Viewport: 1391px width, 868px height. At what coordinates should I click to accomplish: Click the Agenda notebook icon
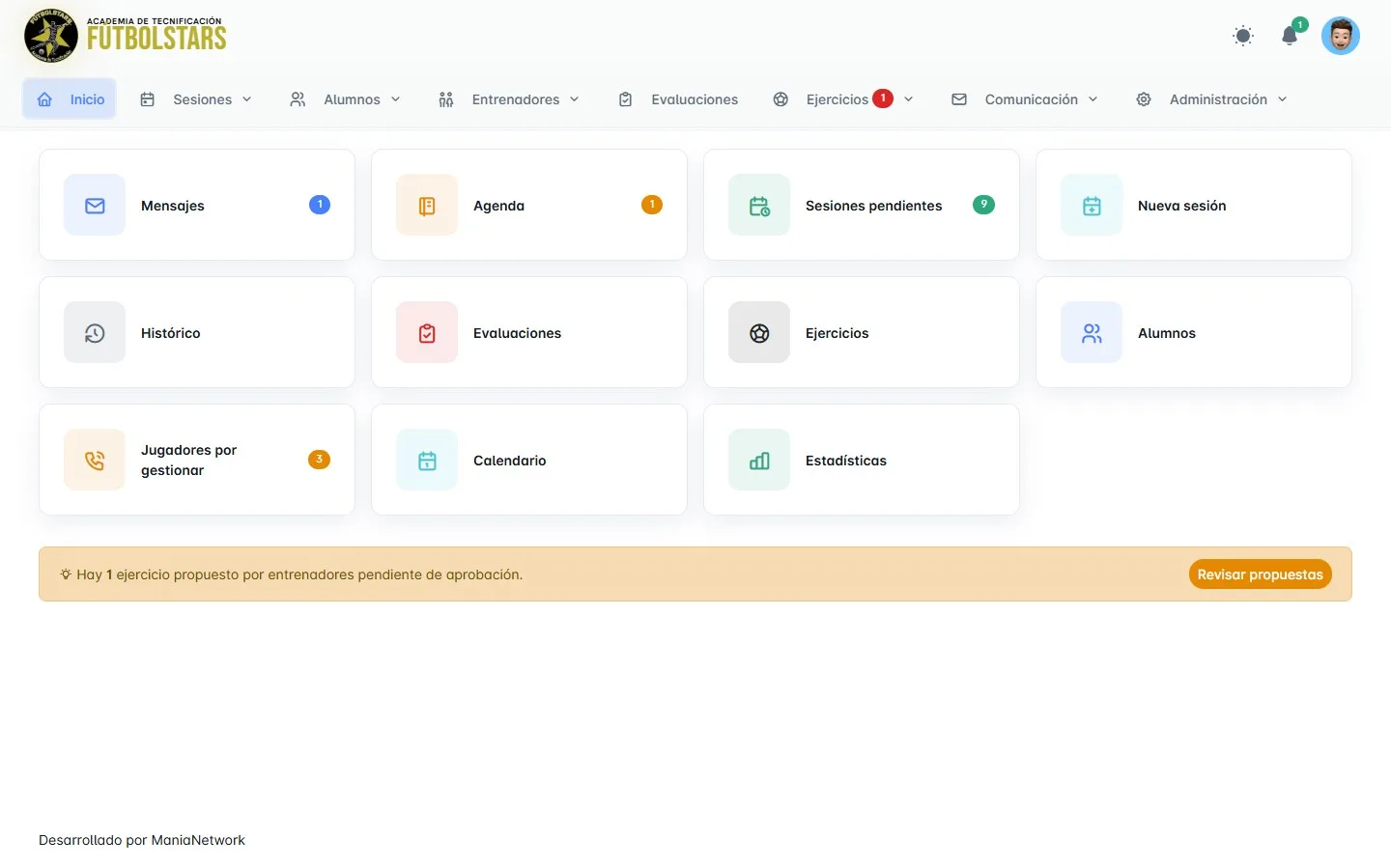tap(427, 206)
